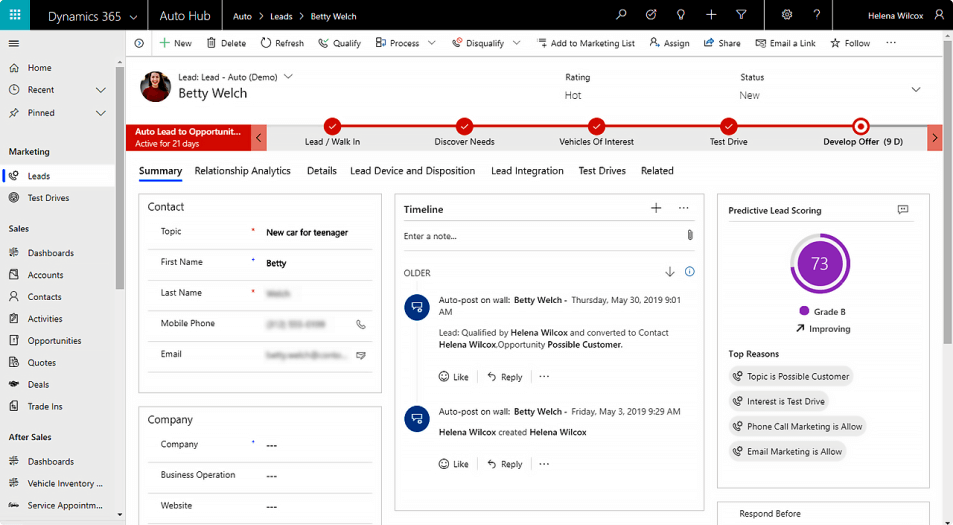Refresh the lead record

282,43
